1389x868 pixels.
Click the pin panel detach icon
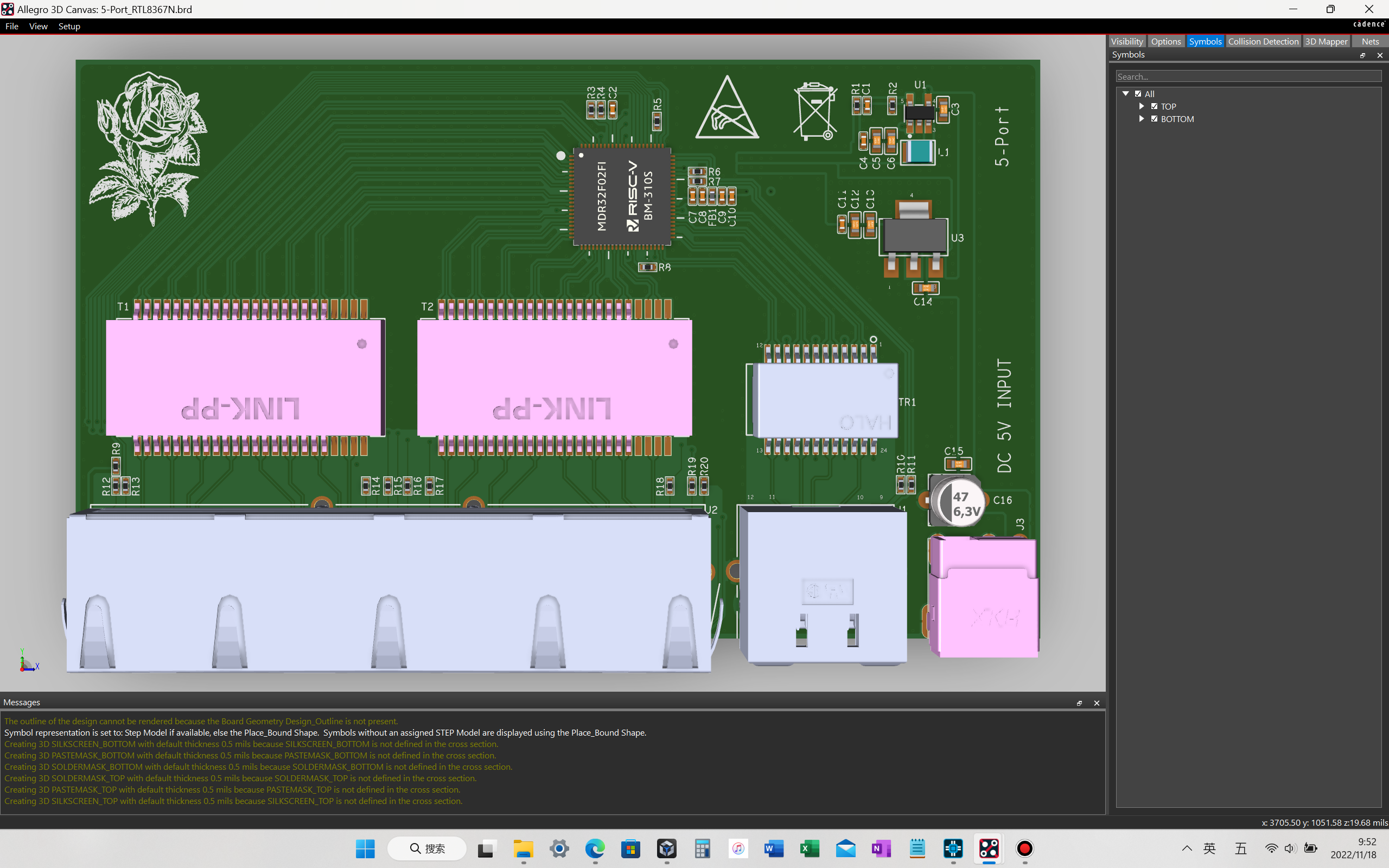tap(1362, 54)
